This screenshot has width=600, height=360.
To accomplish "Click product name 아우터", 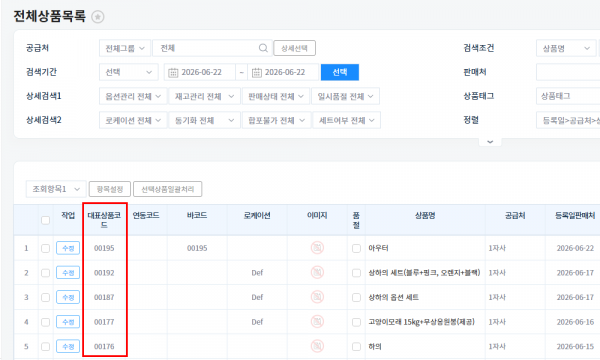I will (378, 248).
